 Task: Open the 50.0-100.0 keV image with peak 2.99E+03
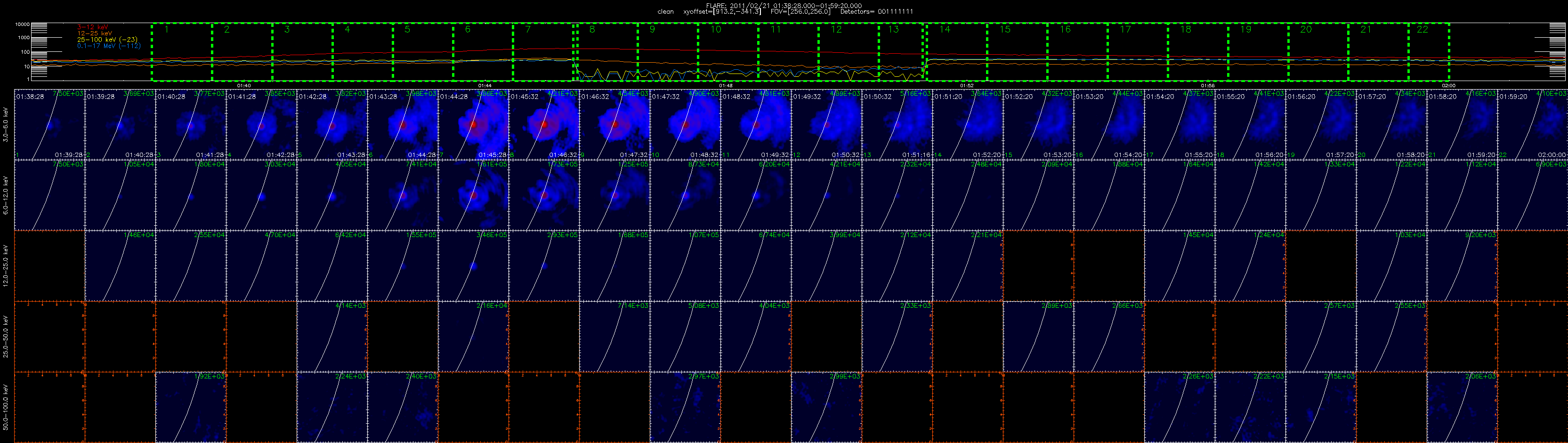(826, 407)
